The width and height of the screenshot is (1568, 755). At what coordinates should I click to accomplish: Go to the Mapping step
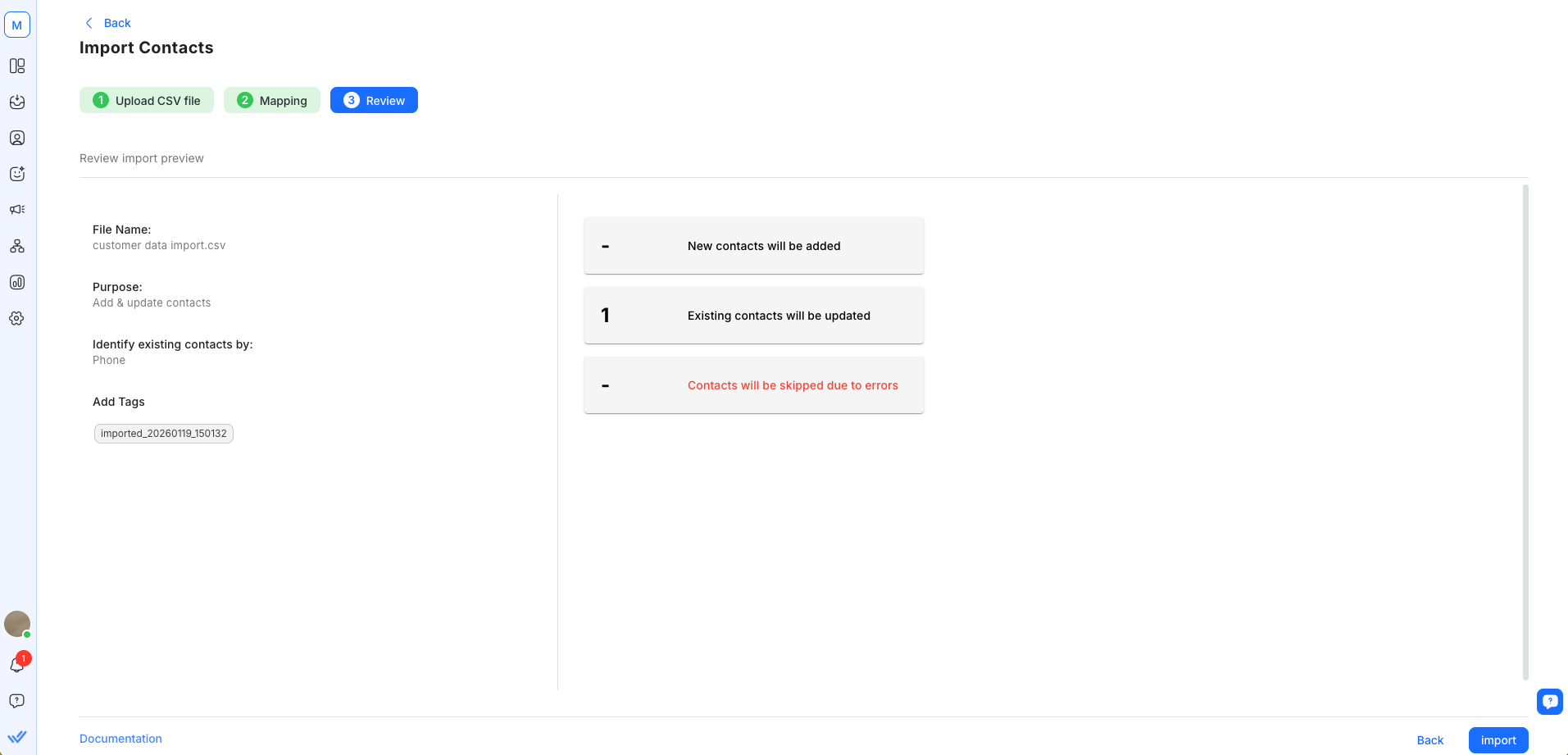272,100
